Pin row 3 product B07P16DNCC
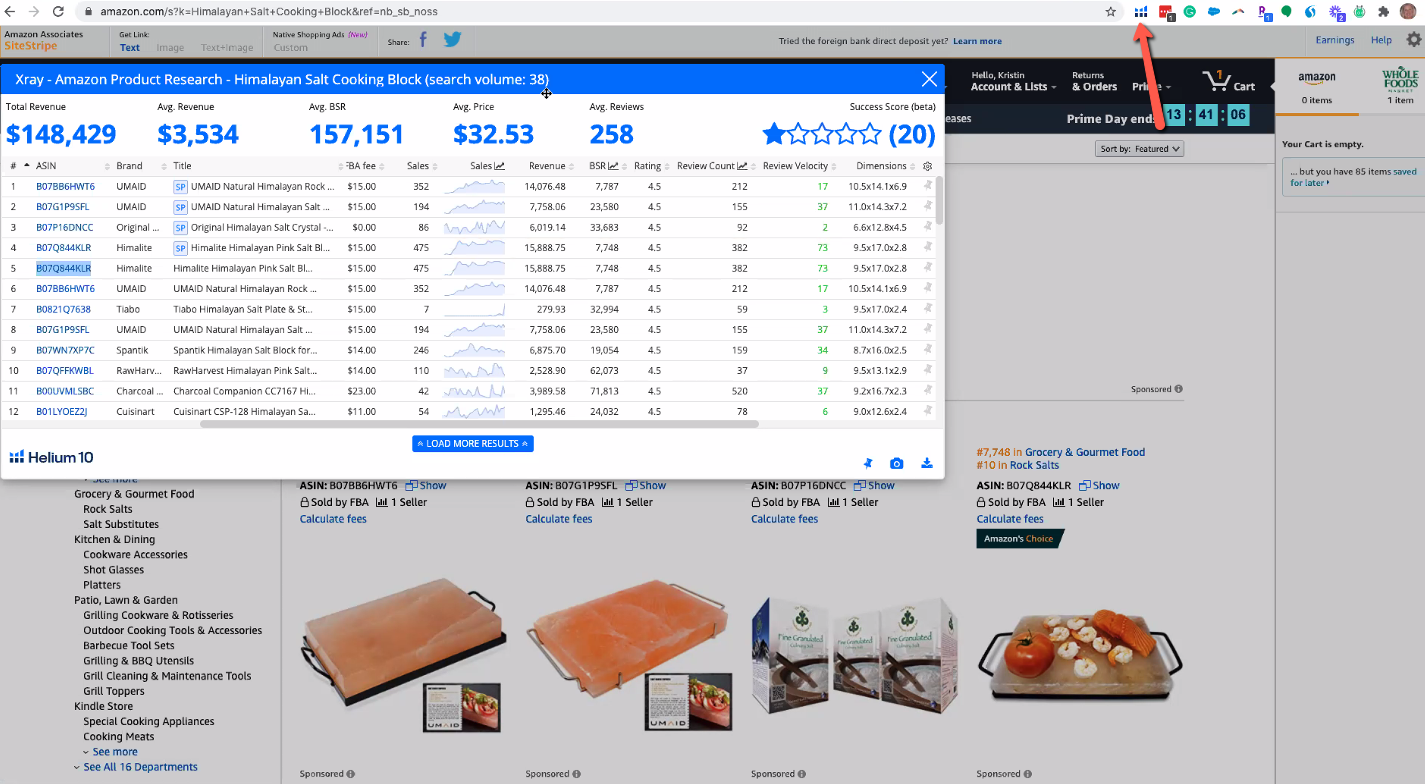Image resolution: width=1425 pixels, height=784 pixels. [927, 227]
